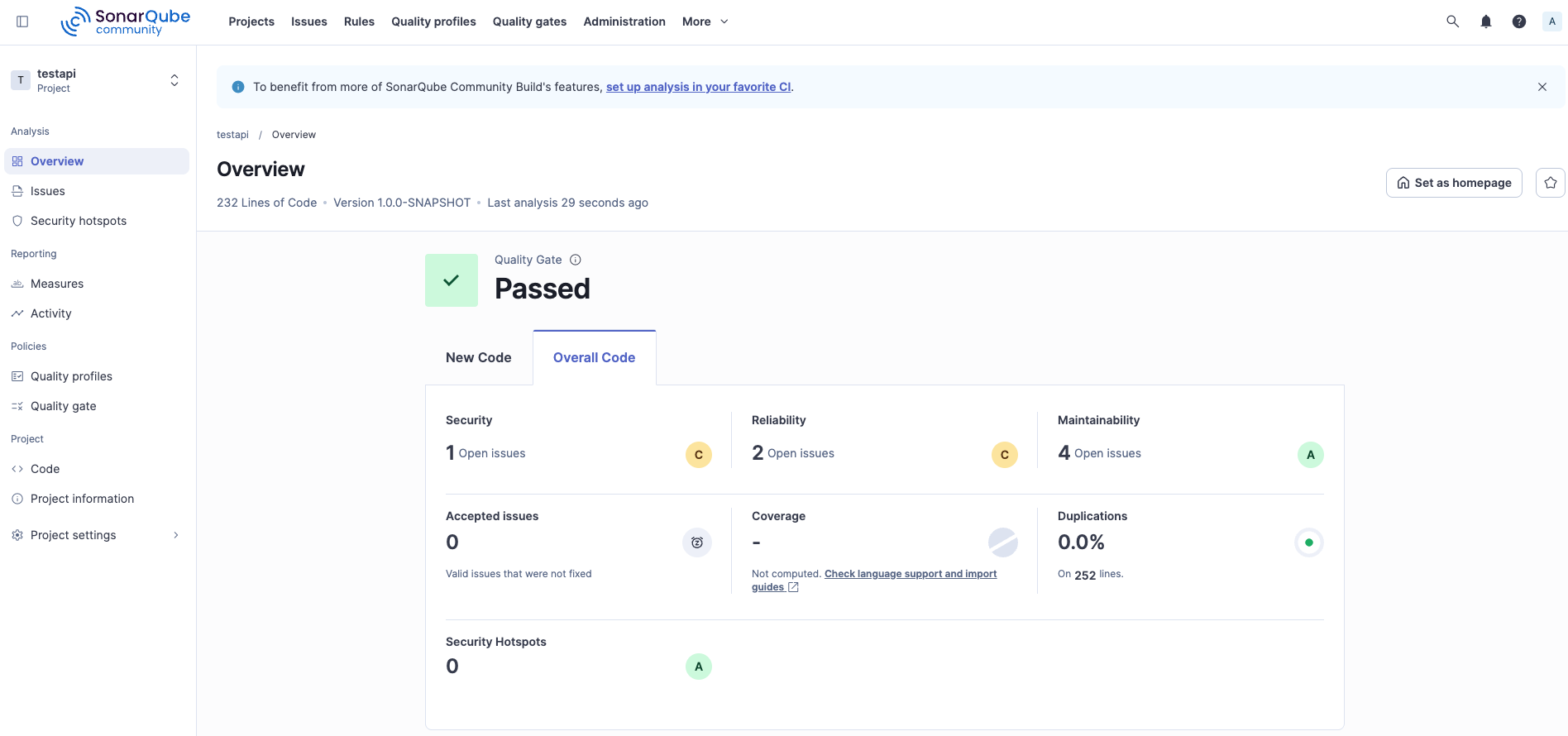Click the Duplications green dot indicator
1568x736 pixels.
[x=1309, y=542]
